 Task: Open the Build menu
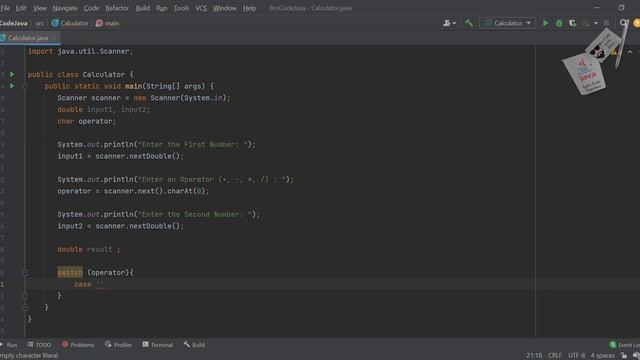coord(142,8)
